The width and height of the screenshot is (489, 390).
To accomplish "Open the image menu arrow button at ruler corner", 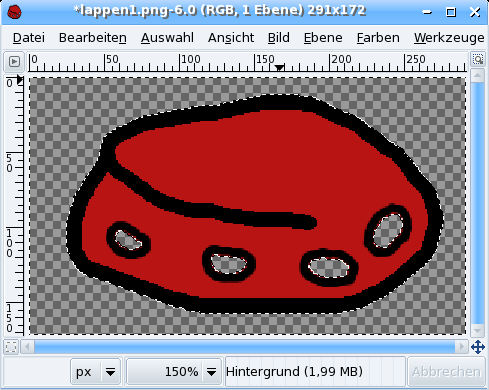I will click(14, 62).
